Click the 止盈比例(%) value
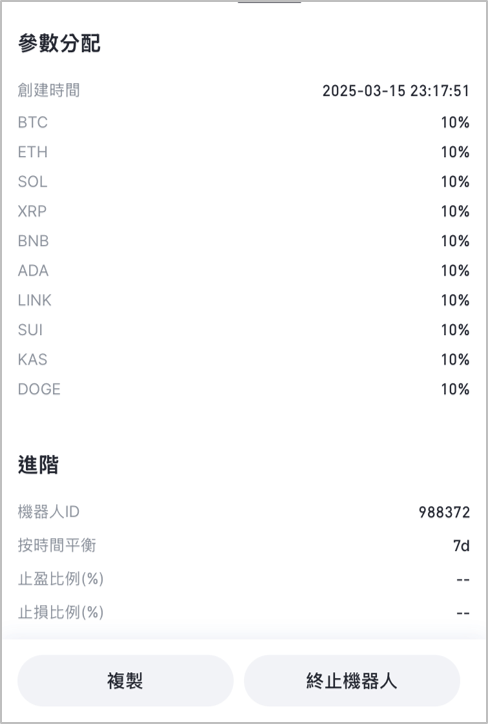Viewport: 488px width, 724px height. click(463, 579)
